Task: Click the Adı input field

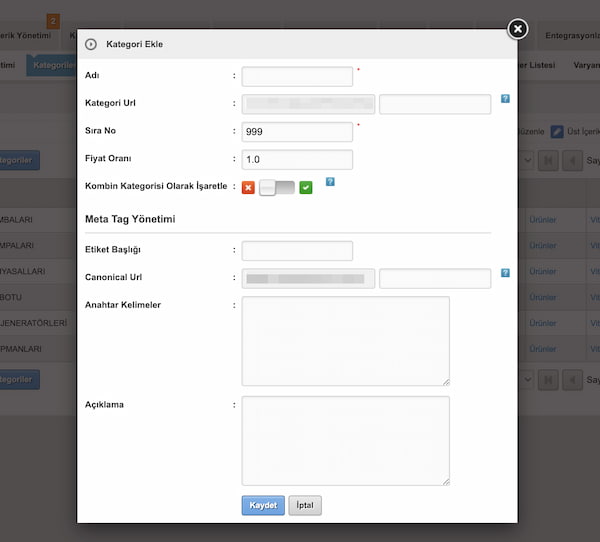Action: point(297,77)
